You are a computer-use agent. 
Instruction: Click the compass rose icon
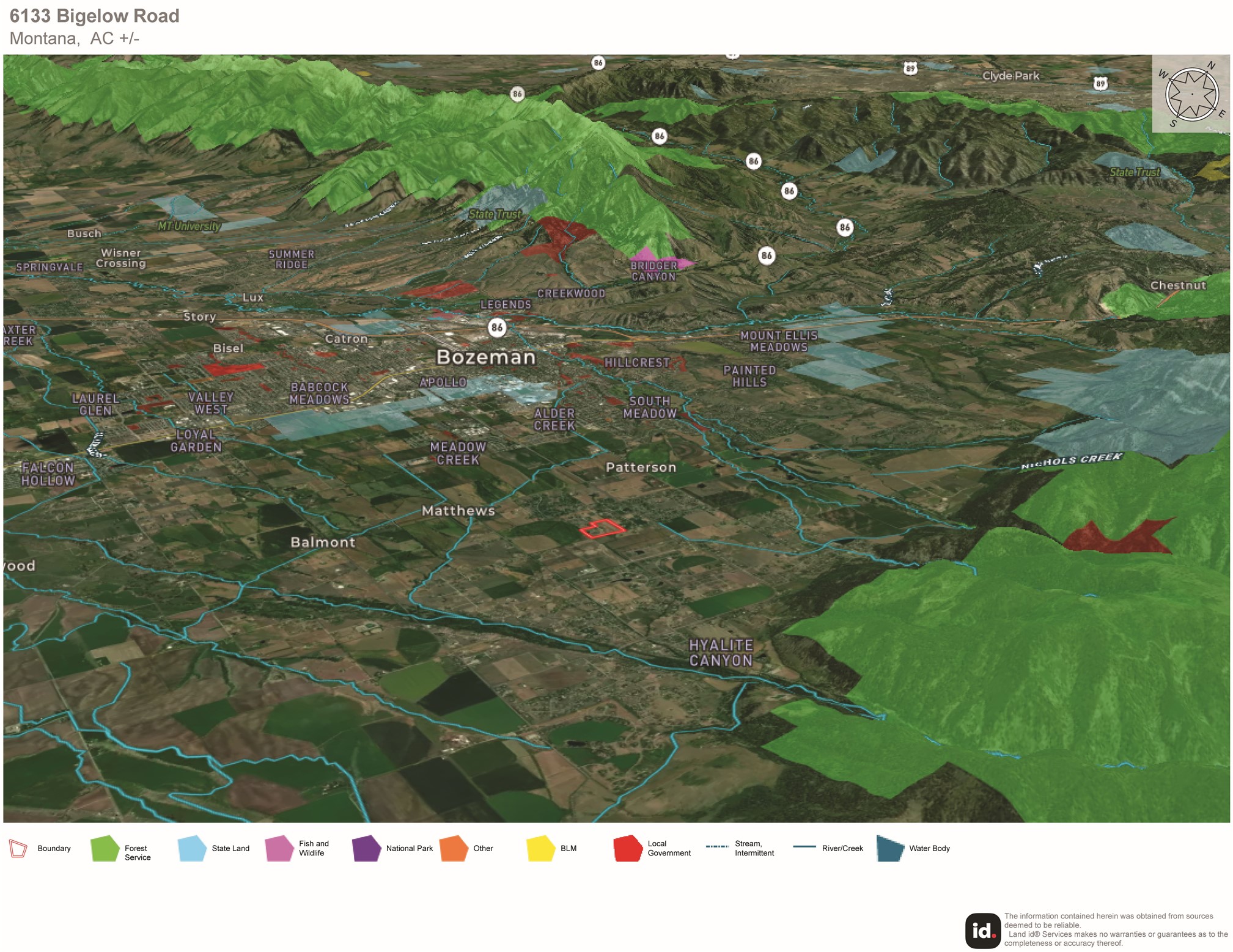coord(1191,94)
